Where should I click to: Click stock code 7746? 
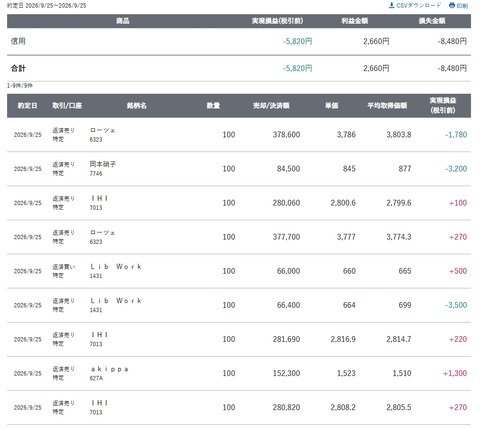click(x=96, y=174)
